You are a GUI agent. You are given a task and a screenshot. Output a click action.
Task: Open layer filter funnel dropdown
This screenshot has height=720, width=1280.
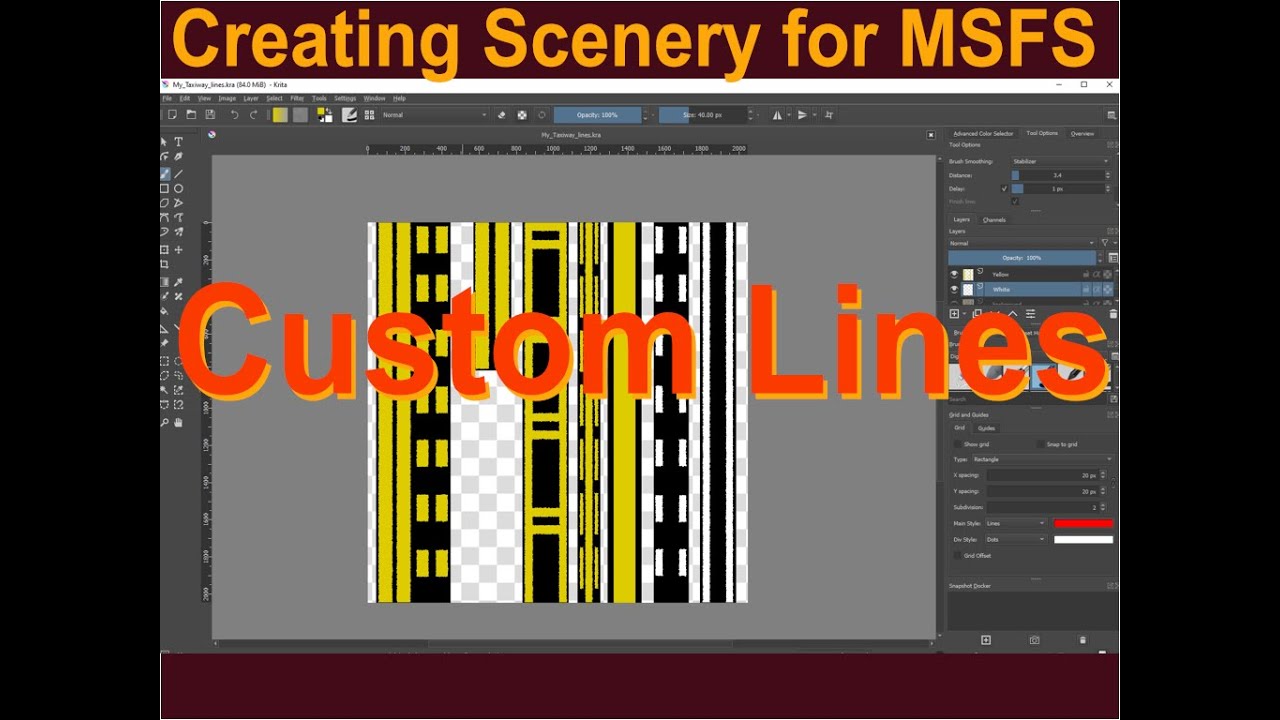pos(1106,243)
